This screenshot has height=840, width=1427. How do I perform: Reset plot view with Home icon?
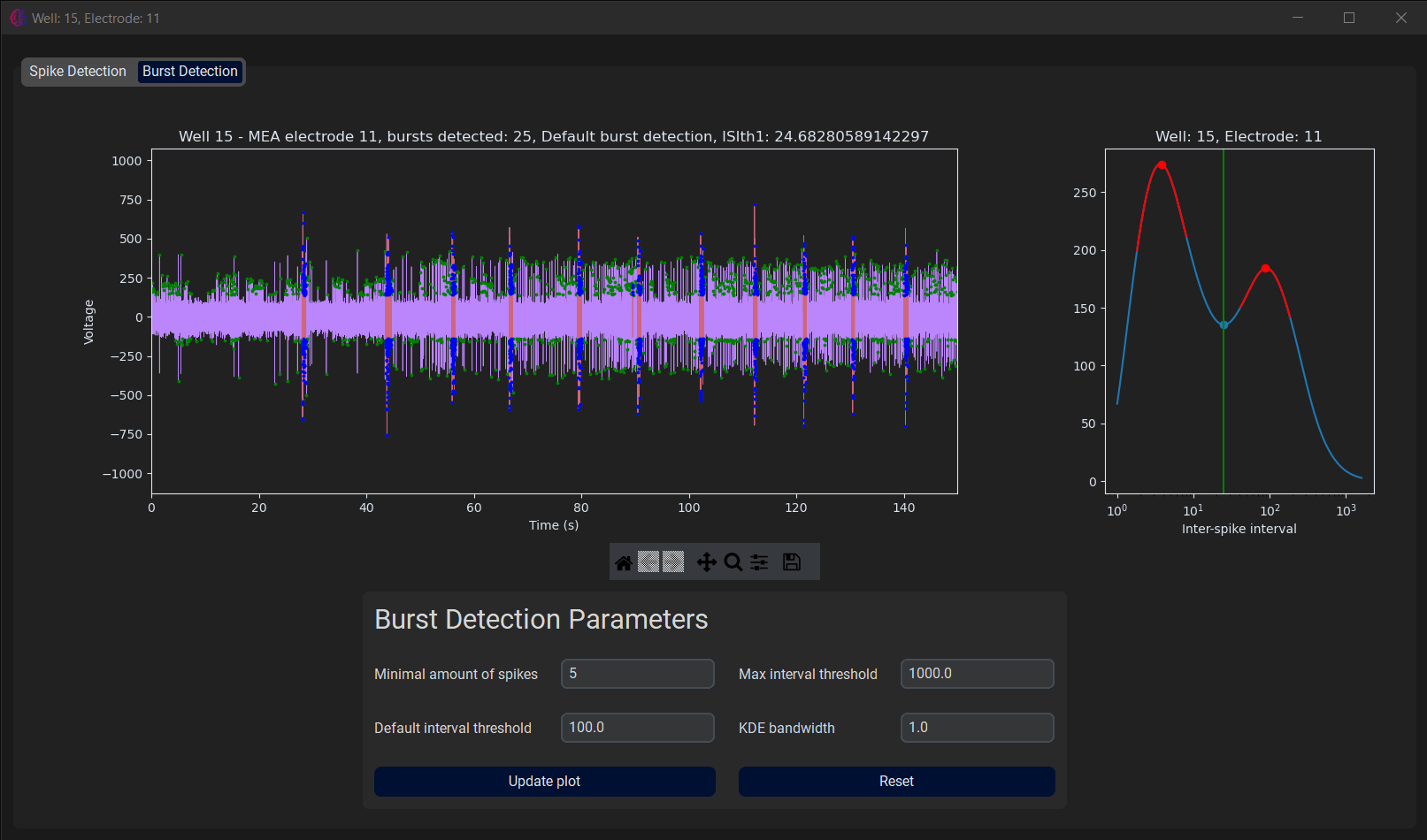pos(624,562)
